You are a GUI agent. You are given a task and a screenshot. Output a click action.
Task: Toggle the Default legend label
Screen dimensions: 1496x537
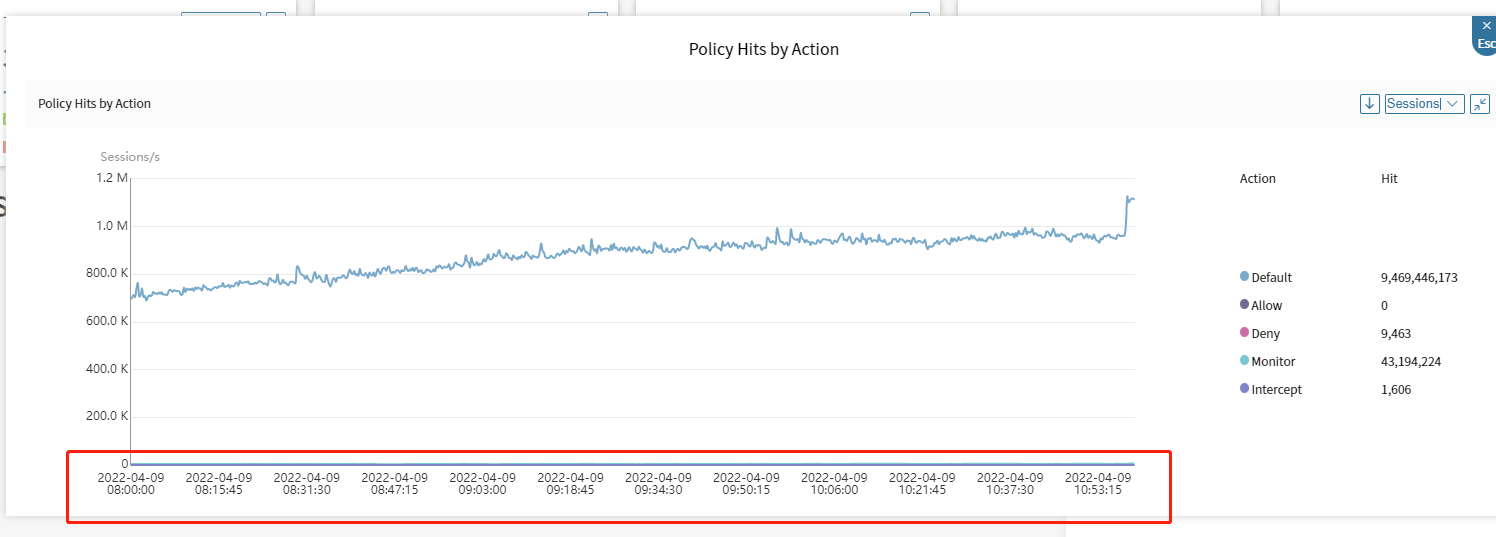point(1271,278)
